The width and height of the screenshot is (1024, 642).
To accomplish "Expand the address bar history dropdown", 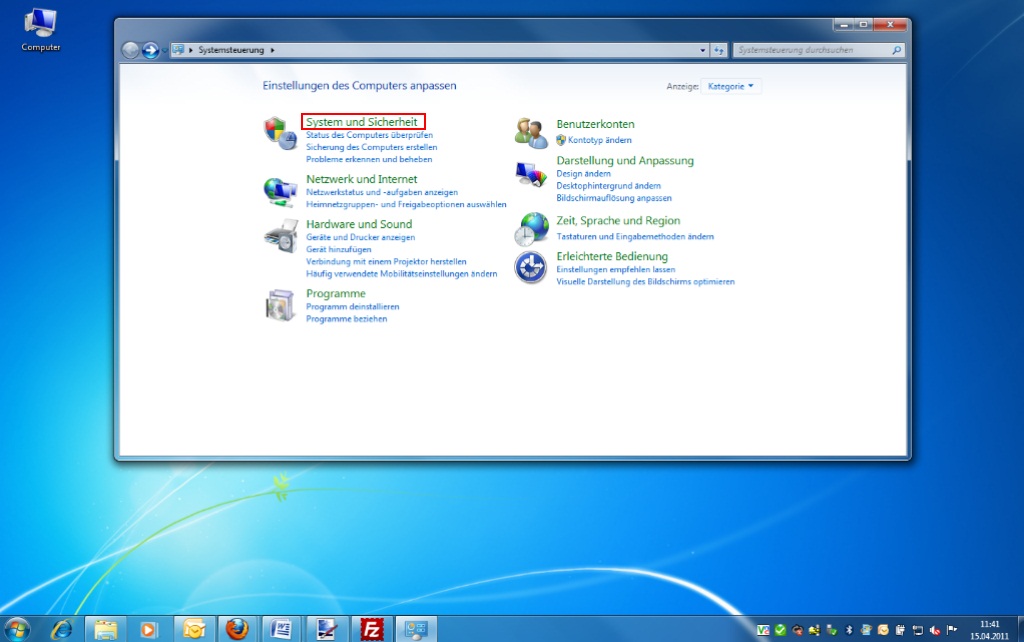I will point(702,50).
